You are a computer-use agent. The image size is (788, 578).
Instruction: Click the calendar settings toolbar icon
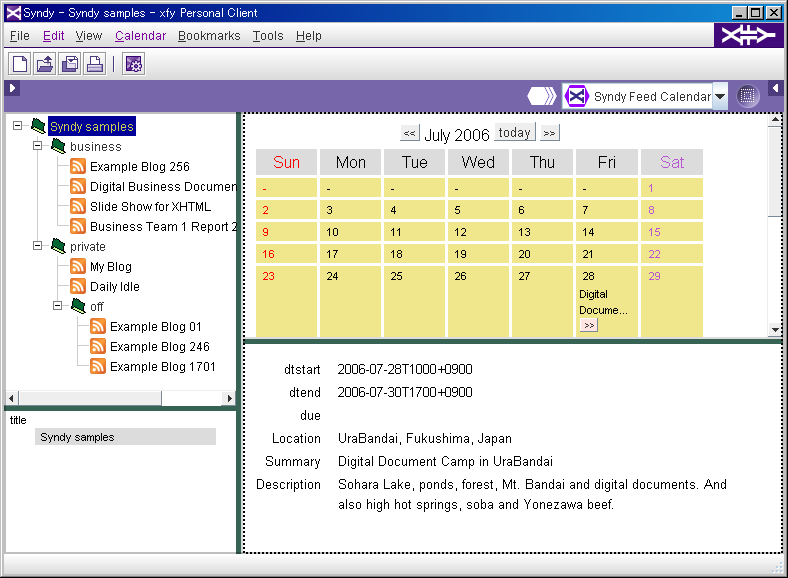pyautogui.click(x=133, y=64)
